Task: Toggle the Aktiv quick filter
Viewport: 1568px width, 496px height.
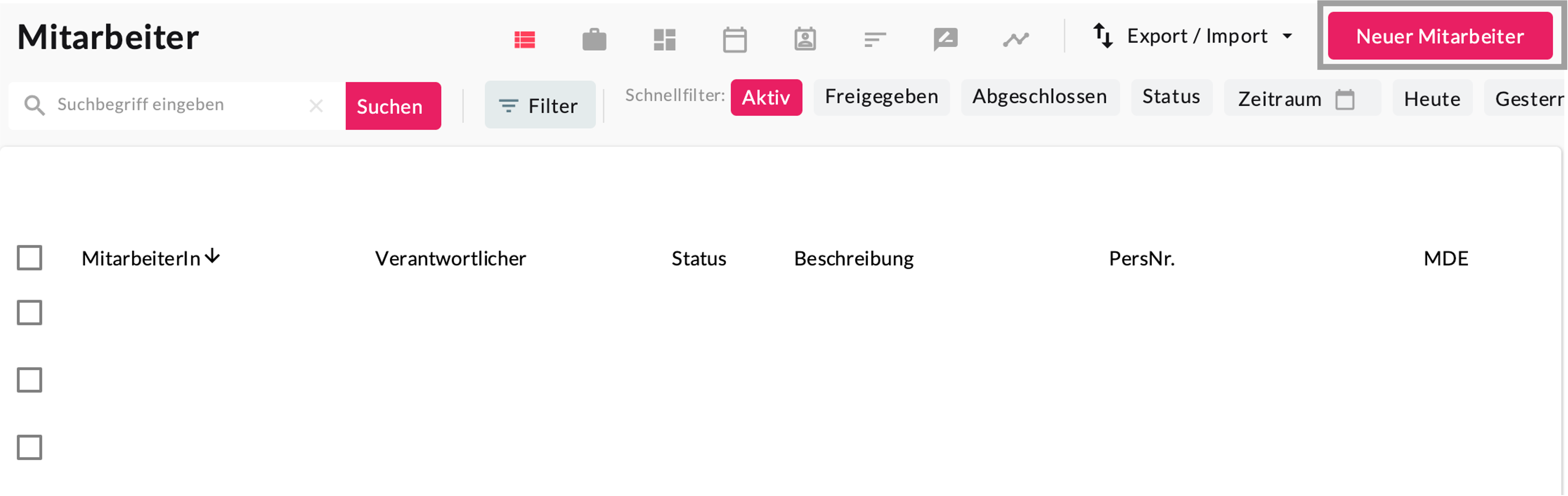Action: point(766,97)
